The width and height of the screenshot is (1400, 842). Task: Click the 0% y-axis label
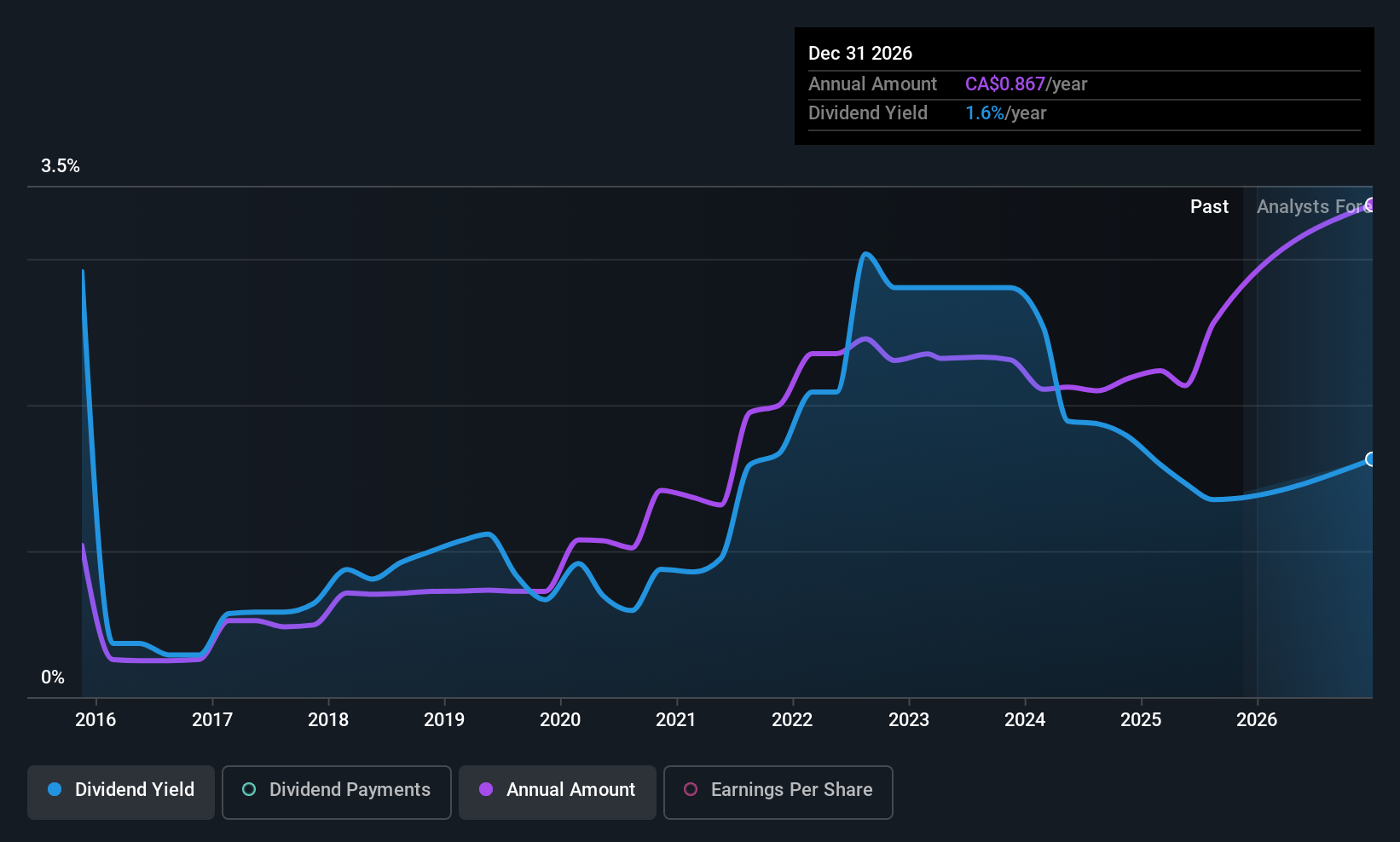(53, 678)
